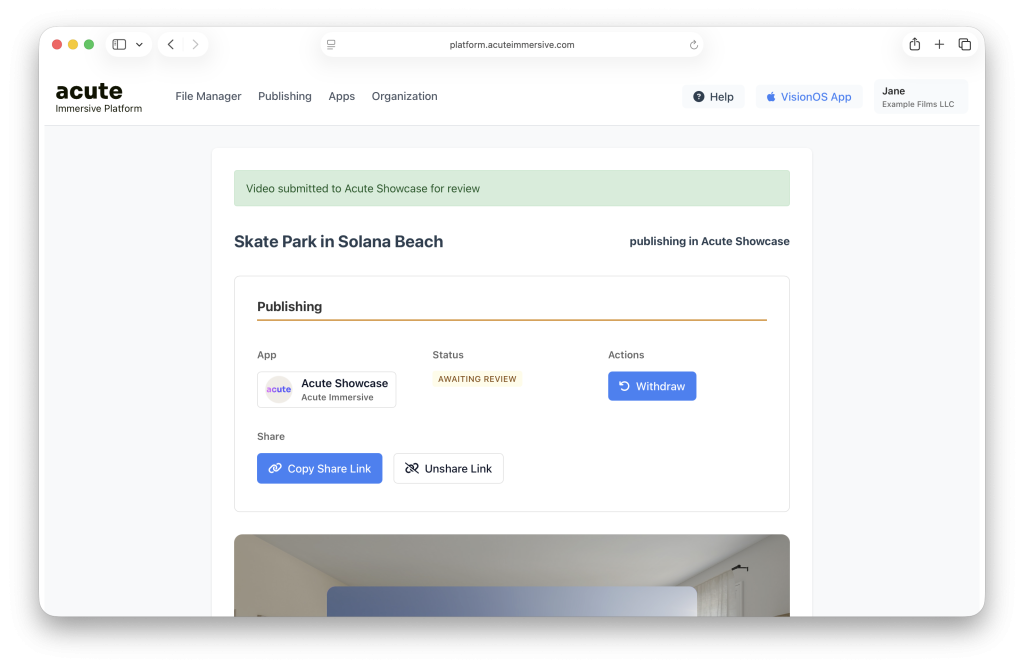Open a new tab with plus icon

coord(939,45)
